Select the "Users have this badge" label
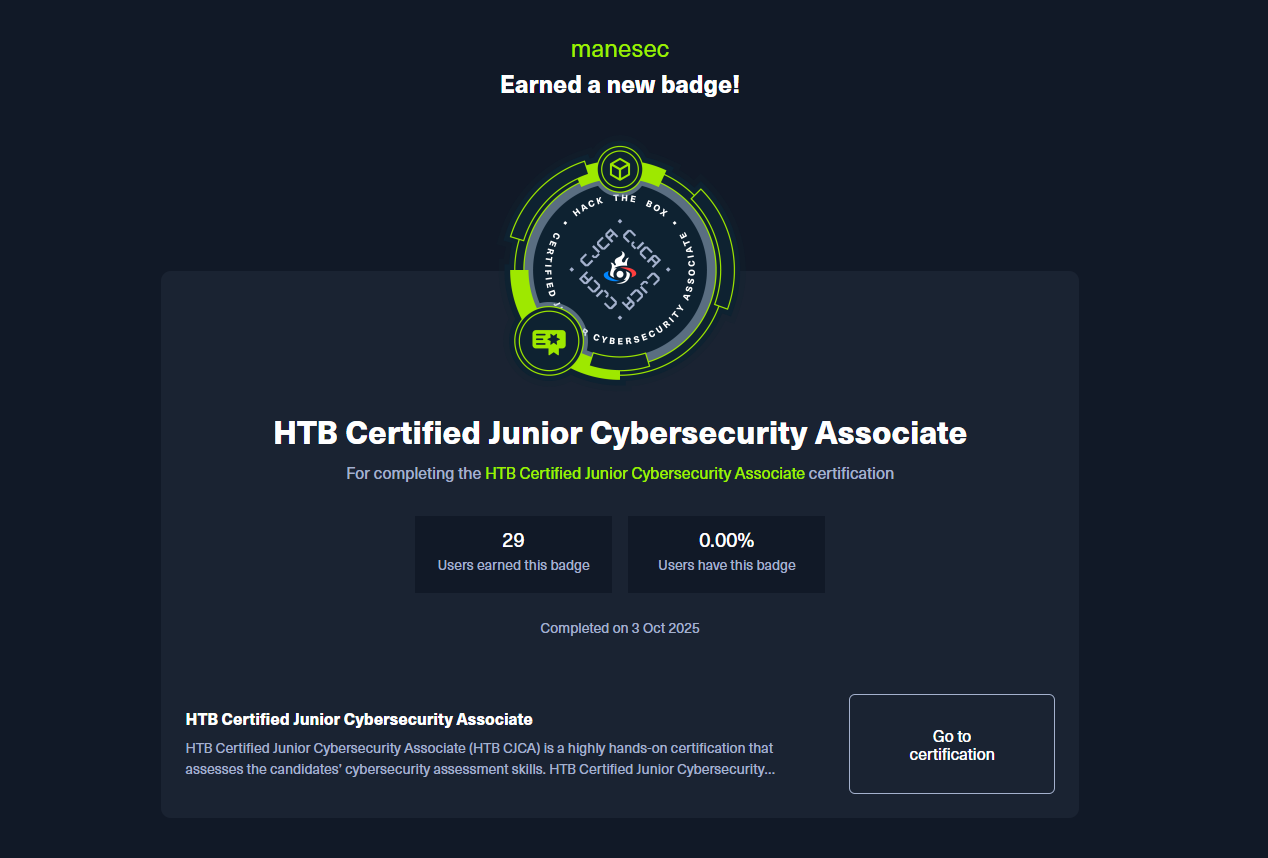1268x858 pixels. [x=726, y=566]
